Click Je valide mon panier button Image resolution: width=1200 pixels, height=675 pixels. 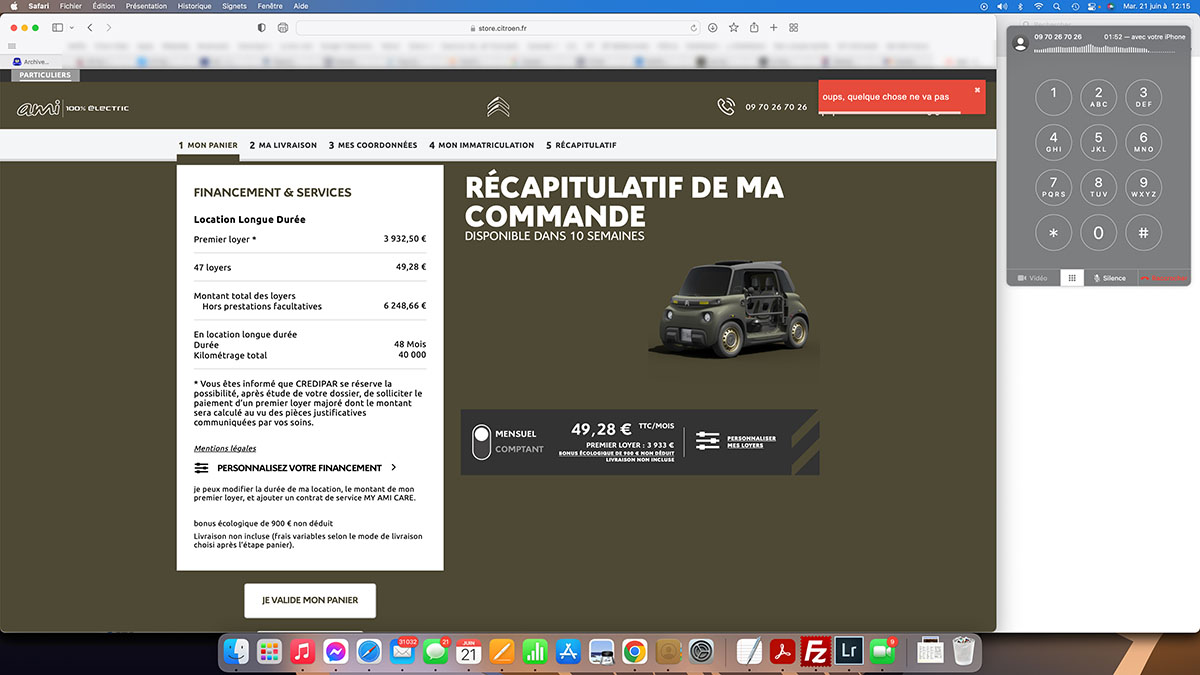coord(310,600)
